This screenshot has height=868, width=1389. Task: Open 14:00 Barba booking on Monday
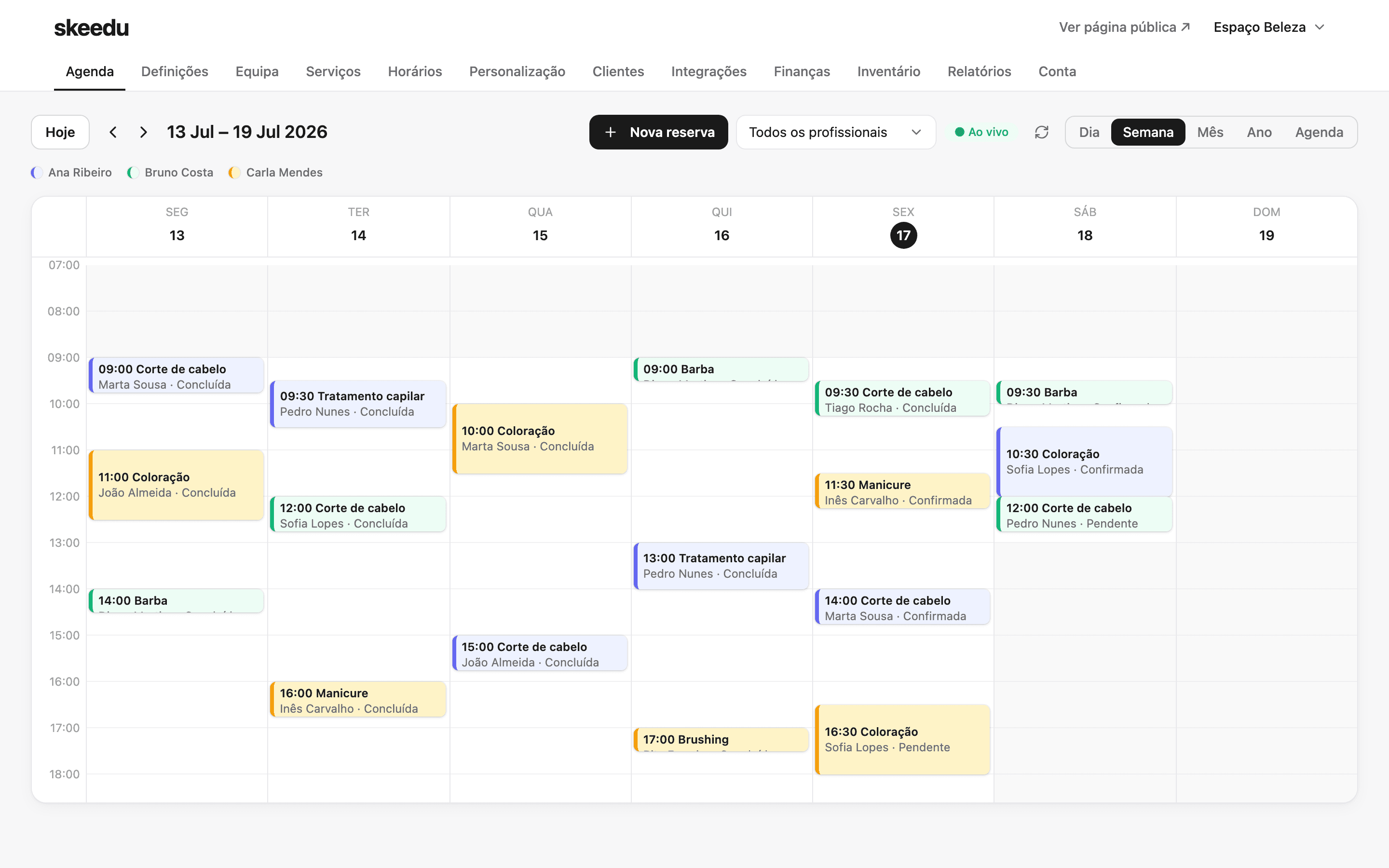coord(176,600)
